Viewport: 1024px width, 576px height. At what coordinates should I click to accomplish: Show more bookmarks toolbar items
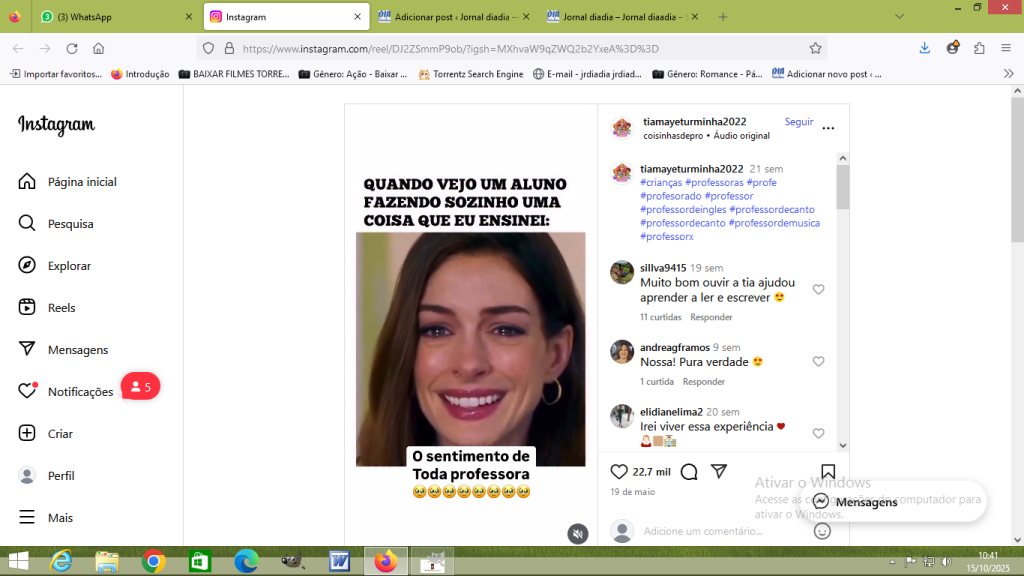tap(1008, 73)
